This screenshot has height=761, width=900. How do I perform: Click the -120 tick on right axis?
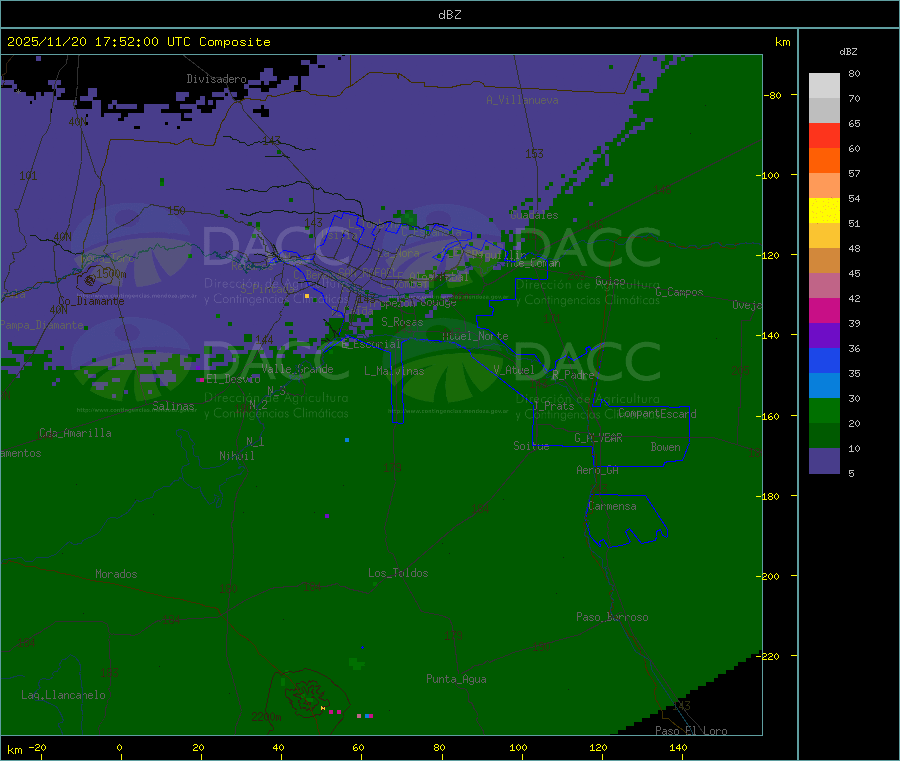[770, 255]
